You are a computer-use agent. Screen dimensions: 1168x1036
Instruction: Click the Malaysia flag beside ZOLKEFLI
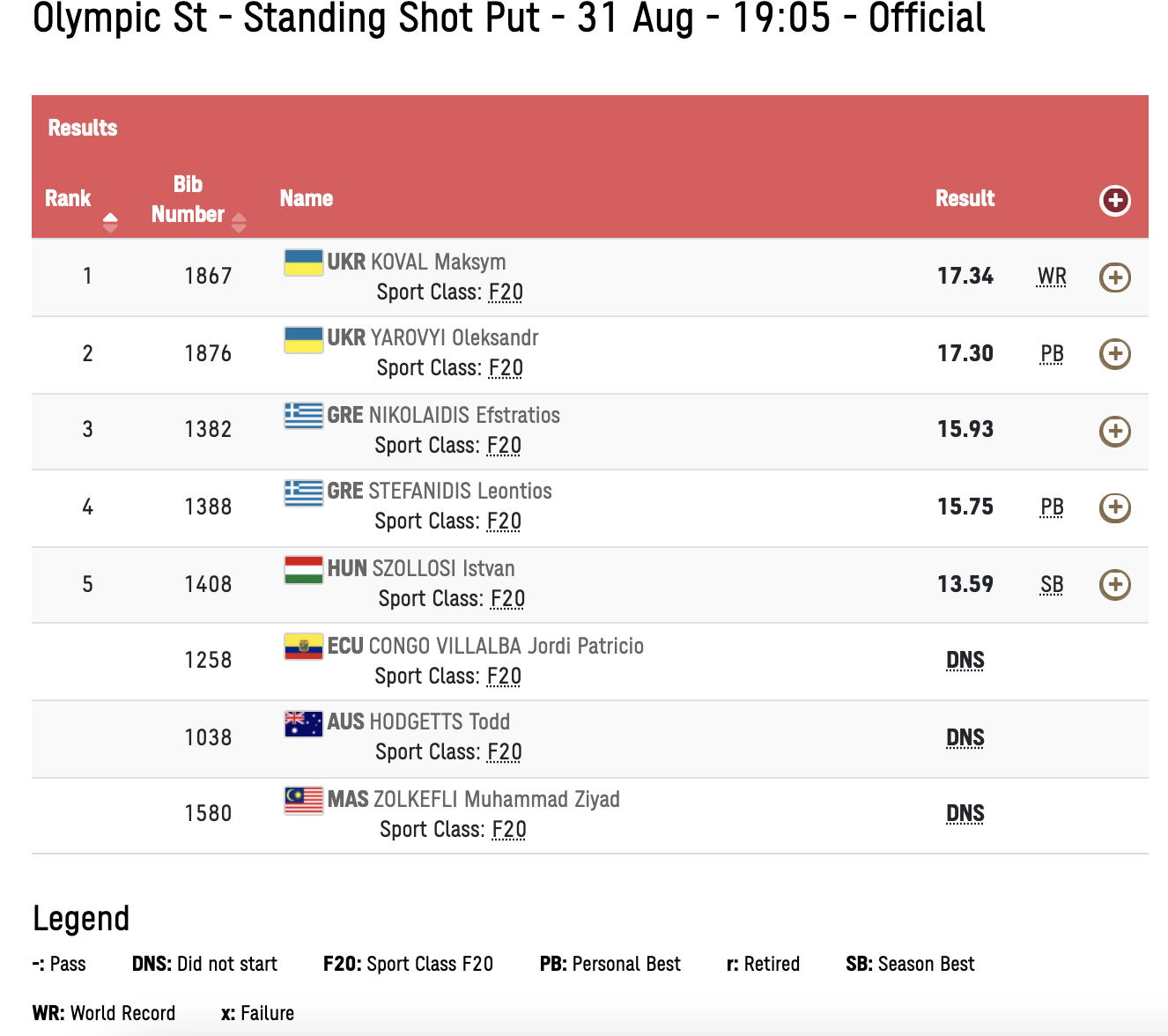pos(303,800)
